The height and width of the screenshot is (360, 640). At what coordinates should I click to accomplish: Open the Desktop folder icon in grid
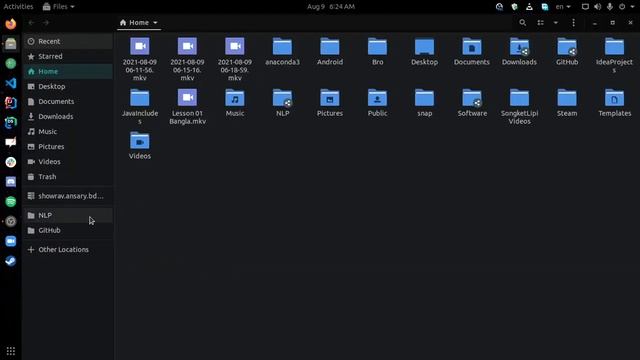click(424, 51)
